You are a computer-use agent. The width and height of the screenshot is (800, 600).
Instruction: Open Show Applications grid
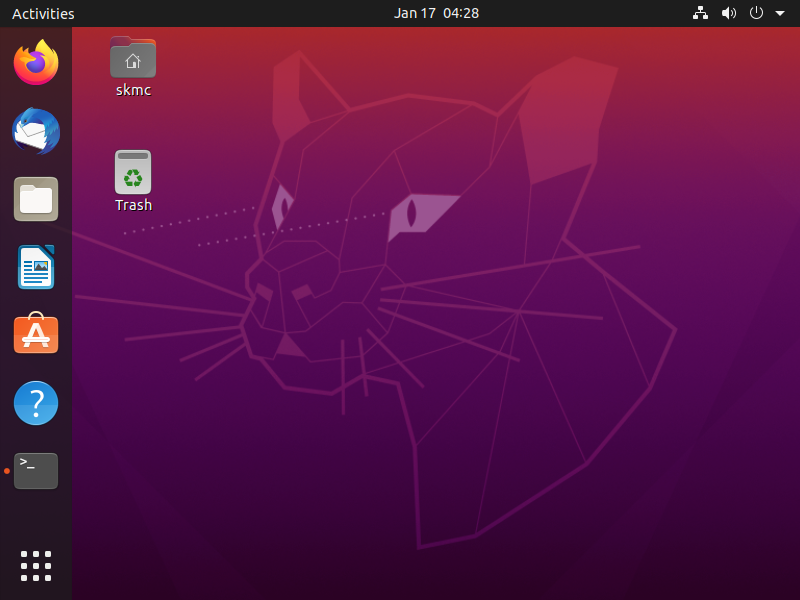35,565
